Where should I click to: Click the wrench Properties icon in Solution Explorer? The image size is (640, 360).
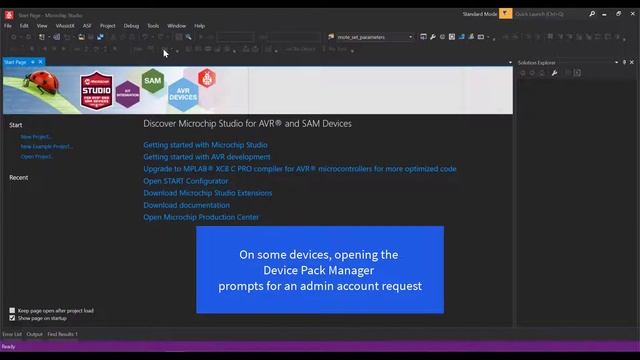tap(554, 73)
